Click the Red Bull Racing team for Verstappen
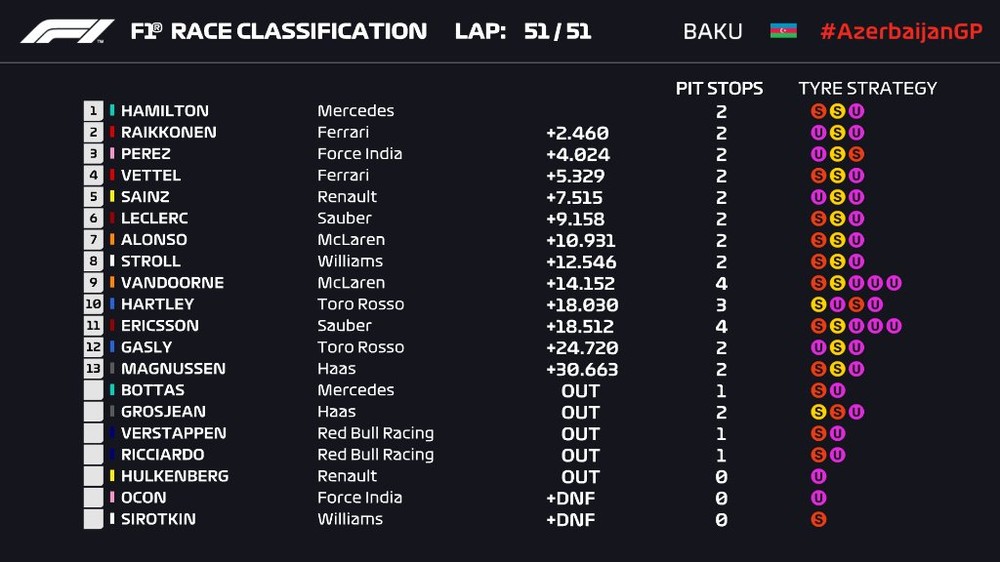Image resolution: width=1000 pixels, height=562 pixels. (375, 433)
